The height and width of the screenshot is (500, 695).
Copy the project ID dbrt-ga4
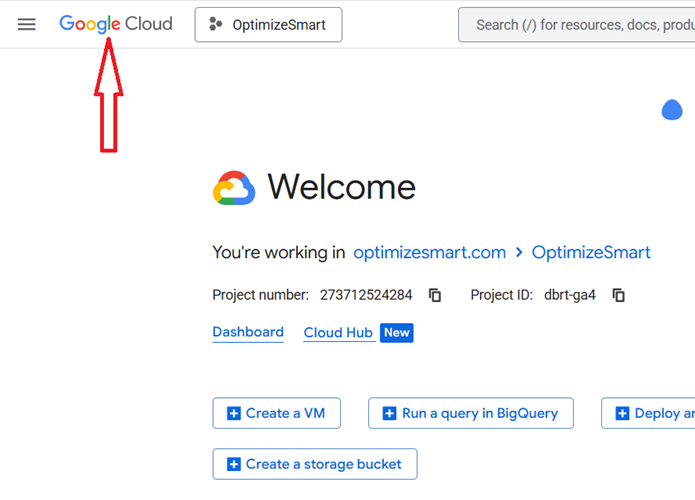(618, 295)
